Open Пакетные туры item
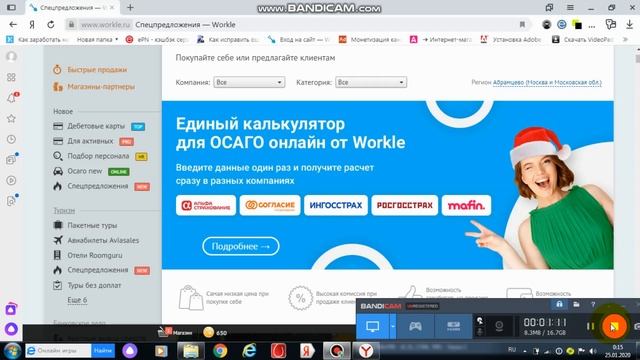The height and width of the screenshot is (360, 640). pyautogui.click(x=92, y=225)
